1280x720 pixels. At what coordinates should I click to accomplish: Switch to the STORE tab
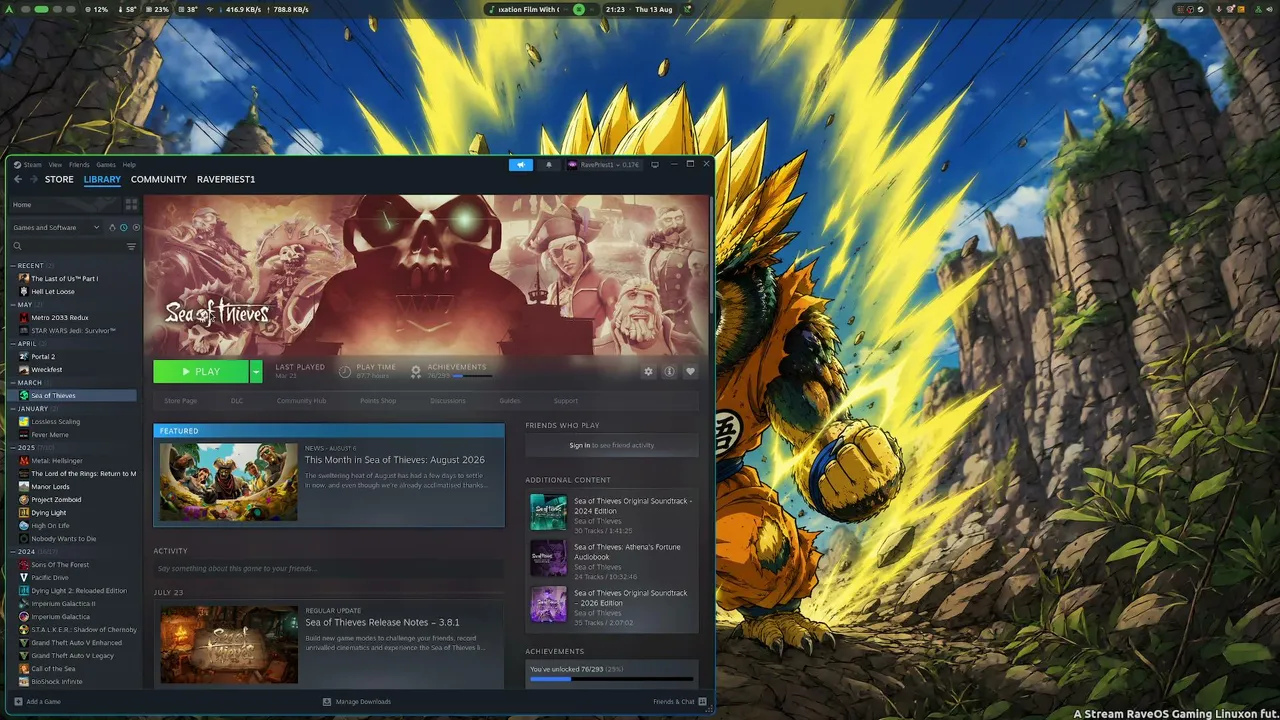click(x=59, y=179)
